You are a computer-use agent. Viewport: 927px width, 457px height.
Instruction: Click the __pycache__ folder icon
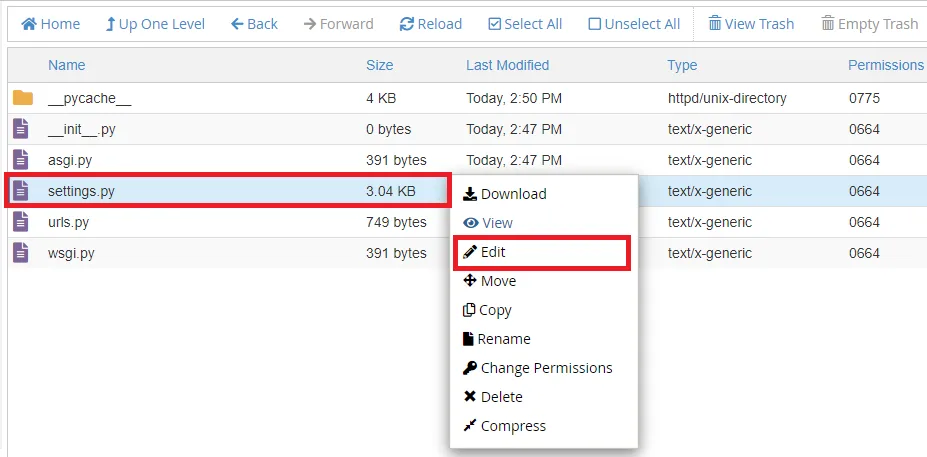(x=23, y=98)
